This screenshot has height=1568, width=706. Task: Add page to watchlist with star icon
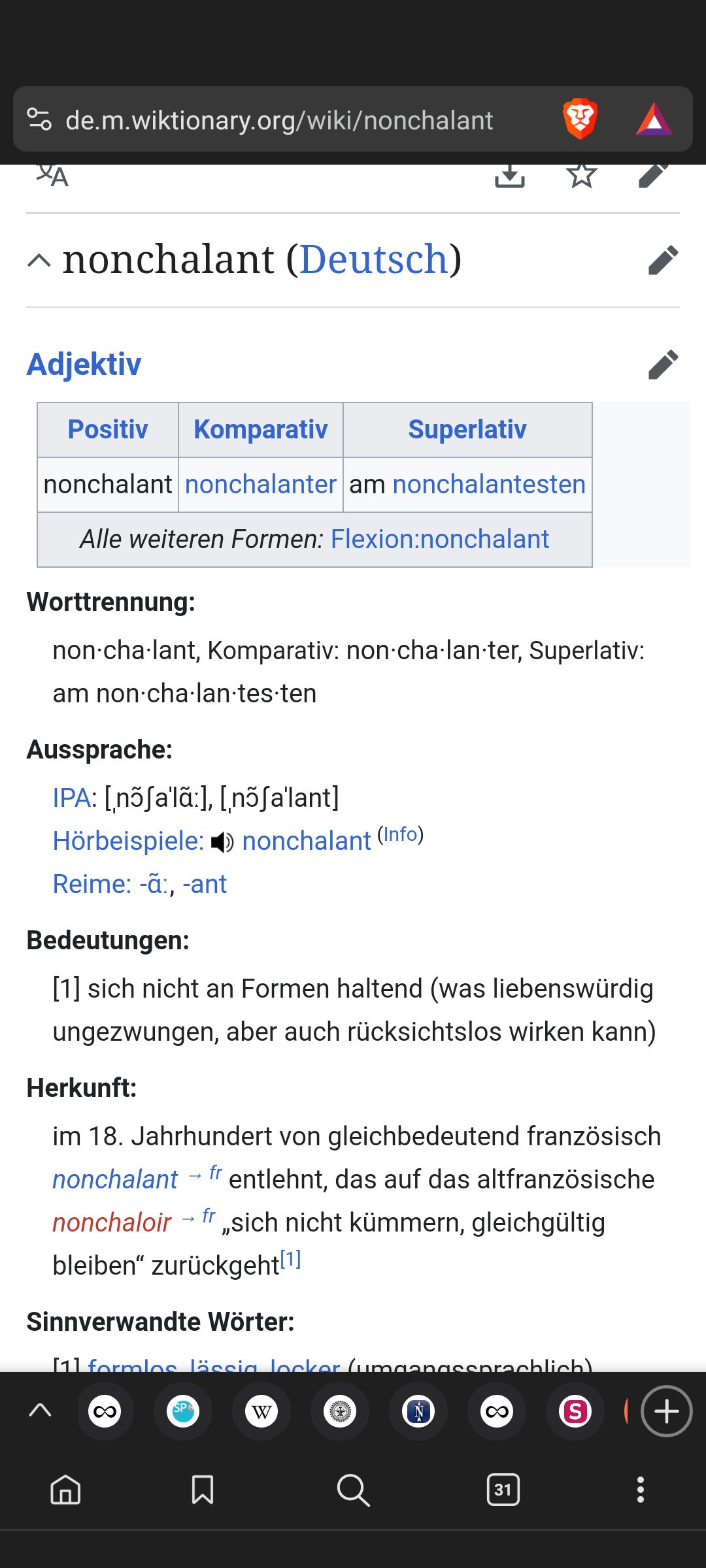click(581, 175)
